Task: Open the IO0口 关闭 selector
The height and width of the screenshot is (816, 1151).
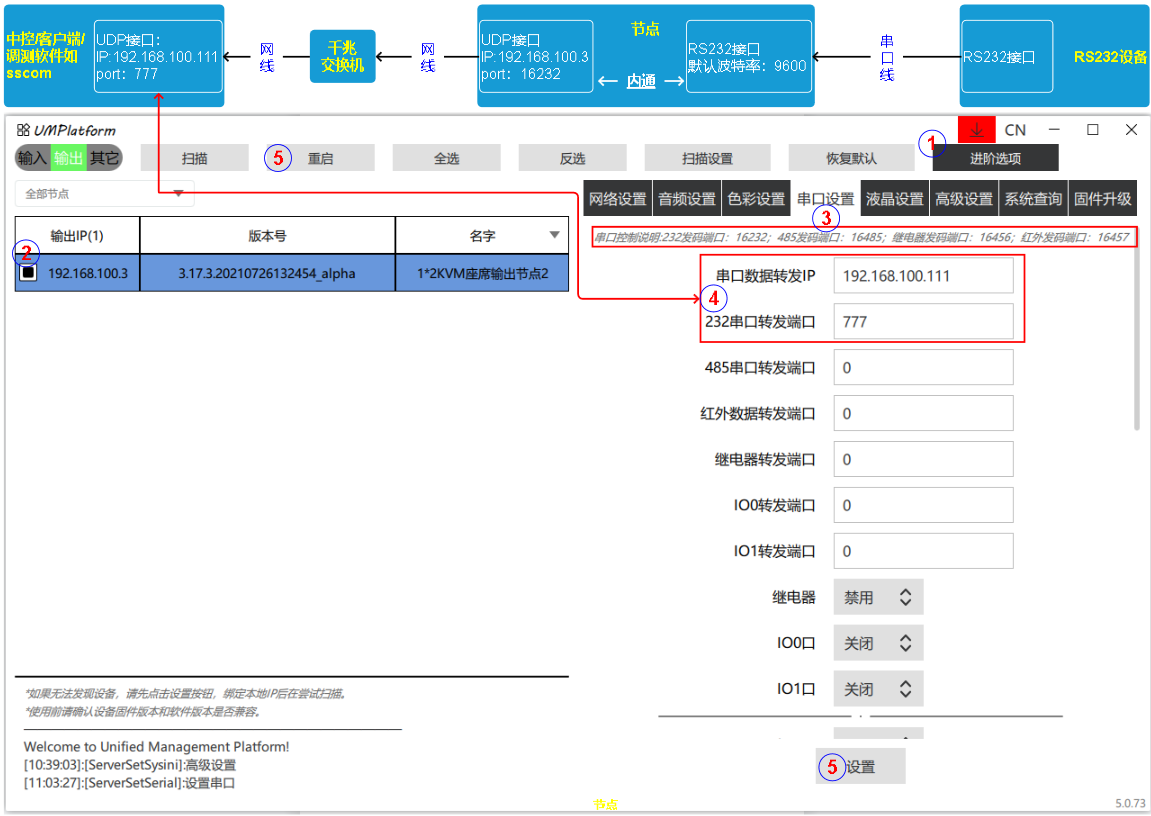Action: [x=877, y=643]
